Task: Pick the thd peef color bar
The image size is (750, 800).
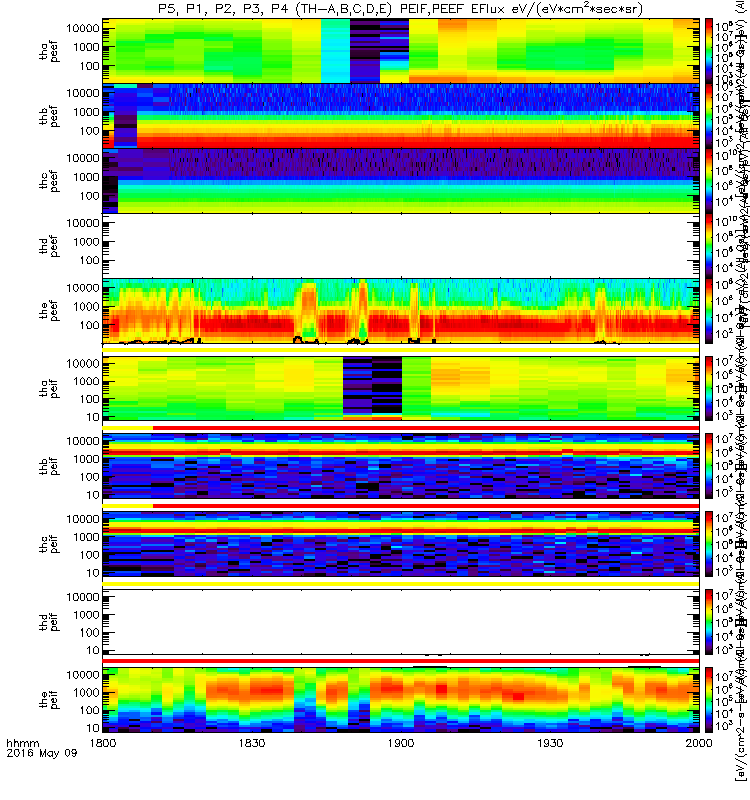Action: (x=709, y=245)
